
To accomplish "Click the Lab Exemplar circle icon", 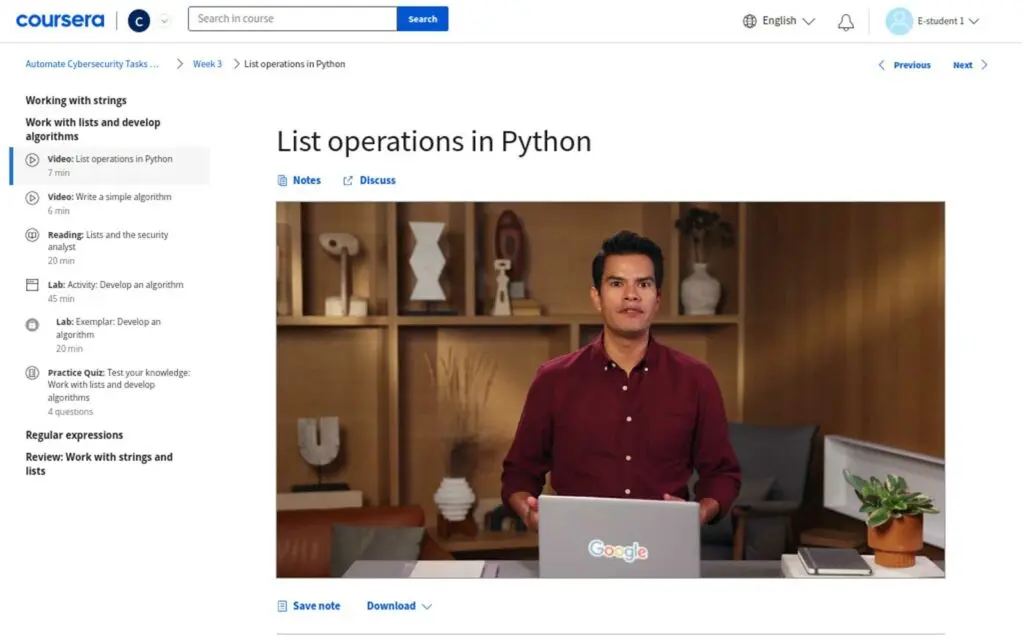I will (32, 324).
